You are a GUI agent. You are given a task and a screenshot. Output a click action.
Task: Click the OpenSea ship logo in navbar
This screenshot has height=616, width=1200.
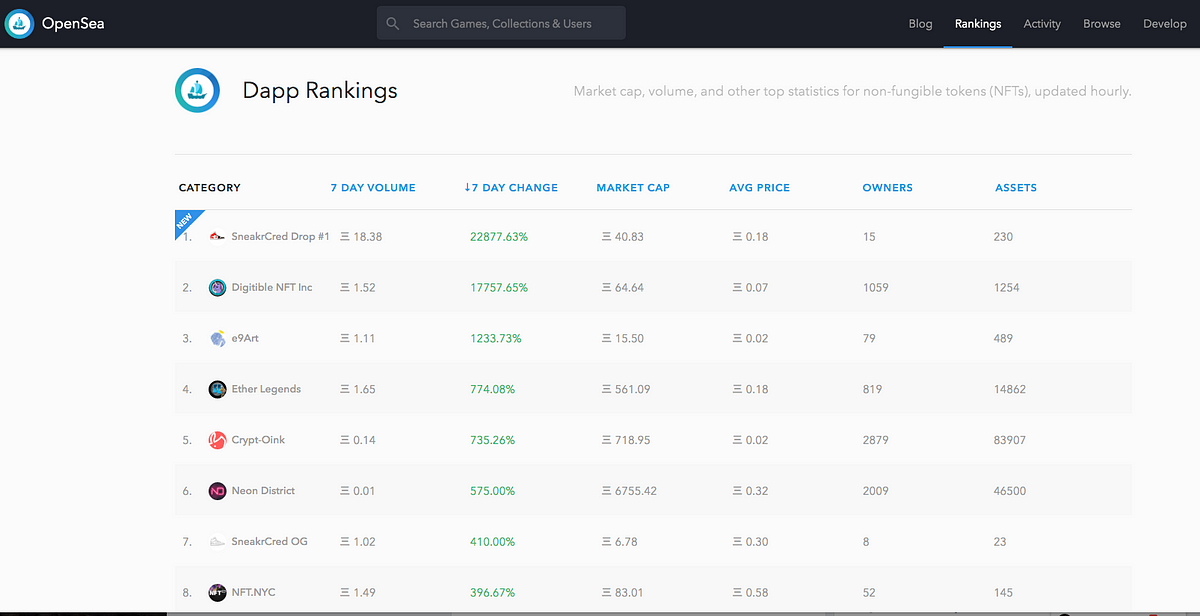(19, 23)
